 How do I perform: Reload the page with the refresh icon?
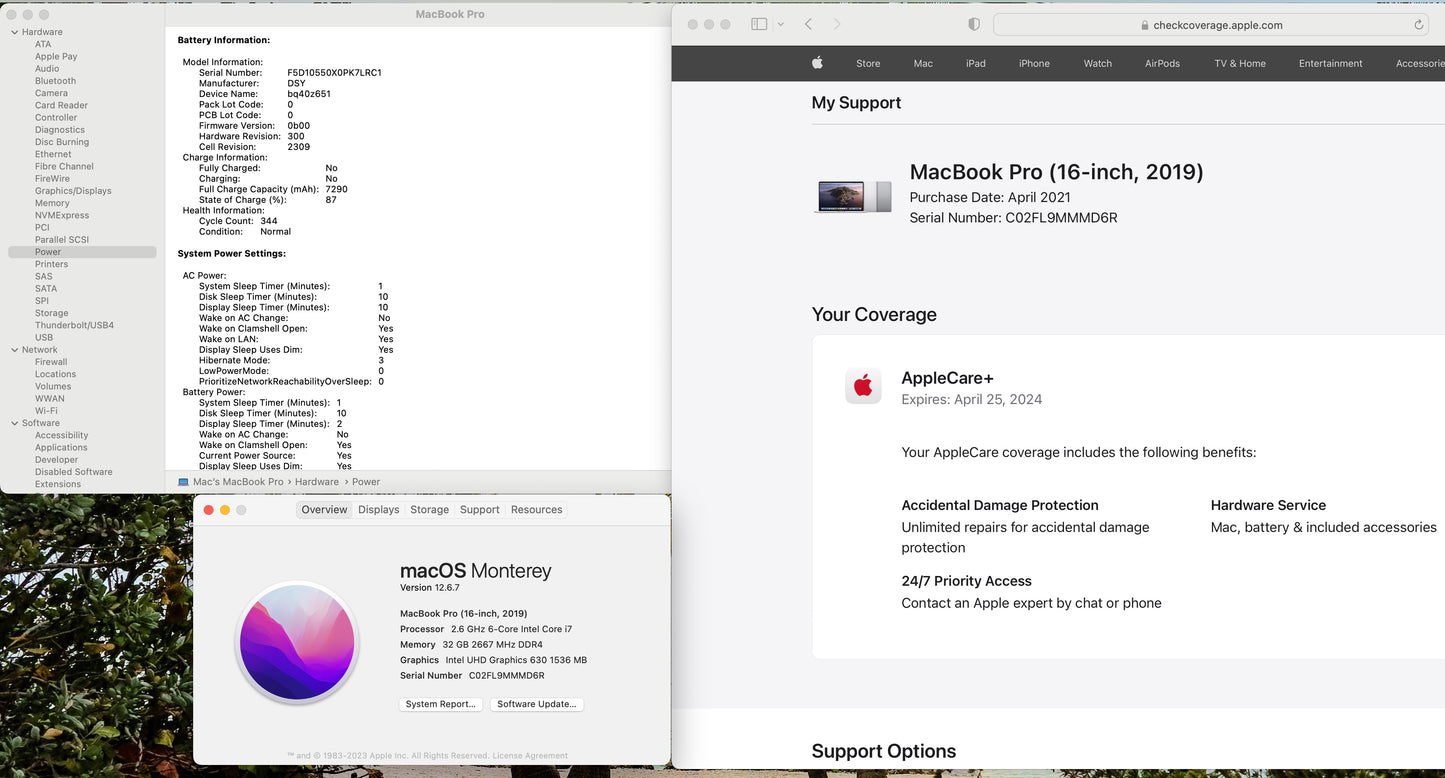[1418, 25]
